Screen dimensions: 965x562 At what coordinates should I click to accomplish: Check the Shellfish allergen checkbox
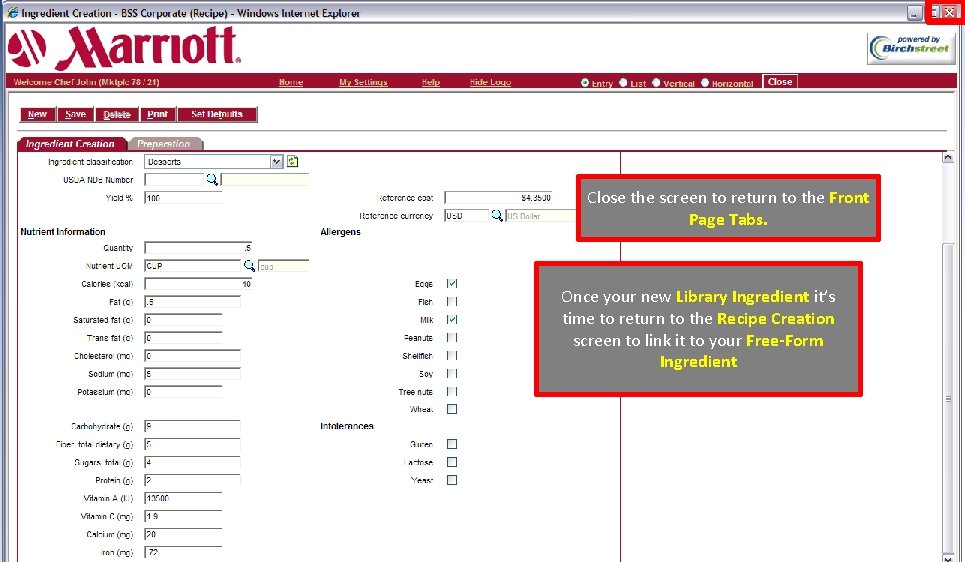click(x=452, y=356)
